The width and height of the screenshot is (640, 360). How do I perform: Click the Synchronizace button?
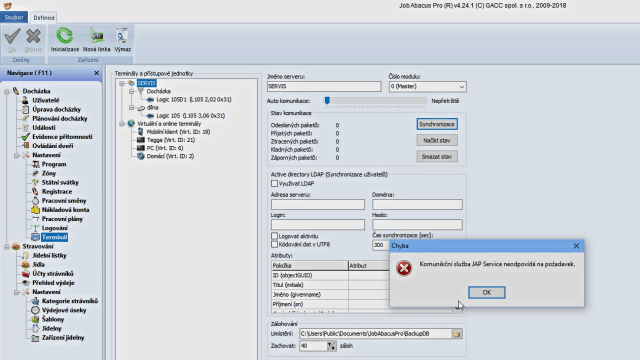437,124
